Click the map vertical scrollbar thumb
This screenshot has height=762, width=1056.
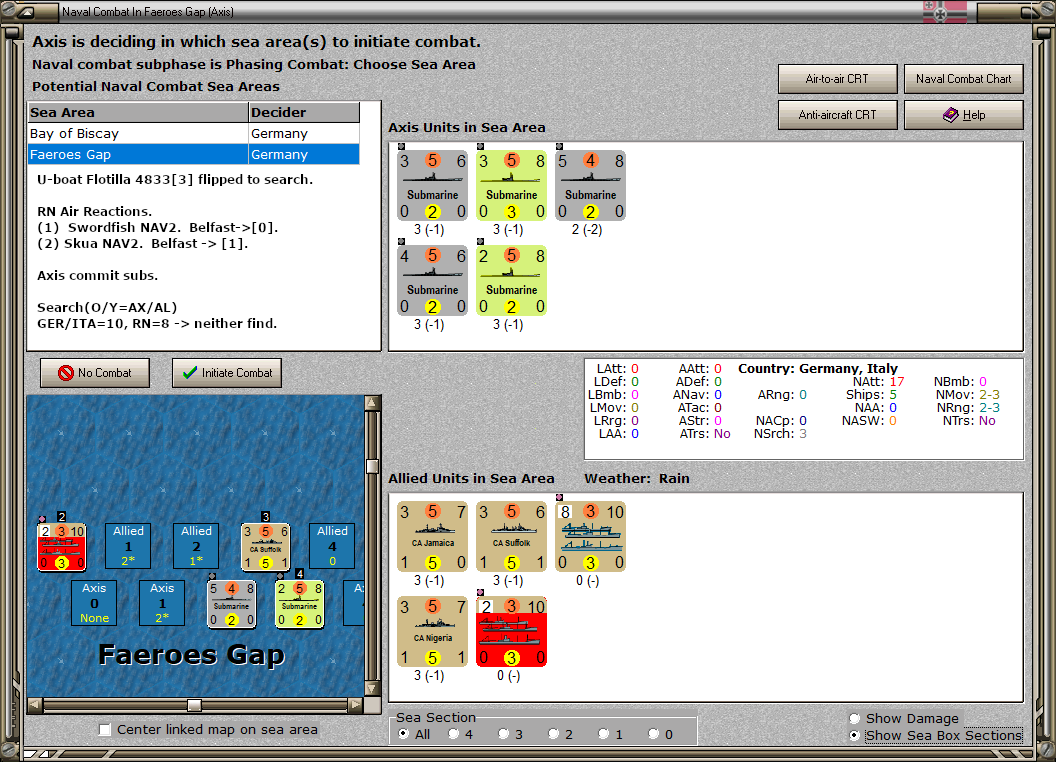[x=372, y=466]
